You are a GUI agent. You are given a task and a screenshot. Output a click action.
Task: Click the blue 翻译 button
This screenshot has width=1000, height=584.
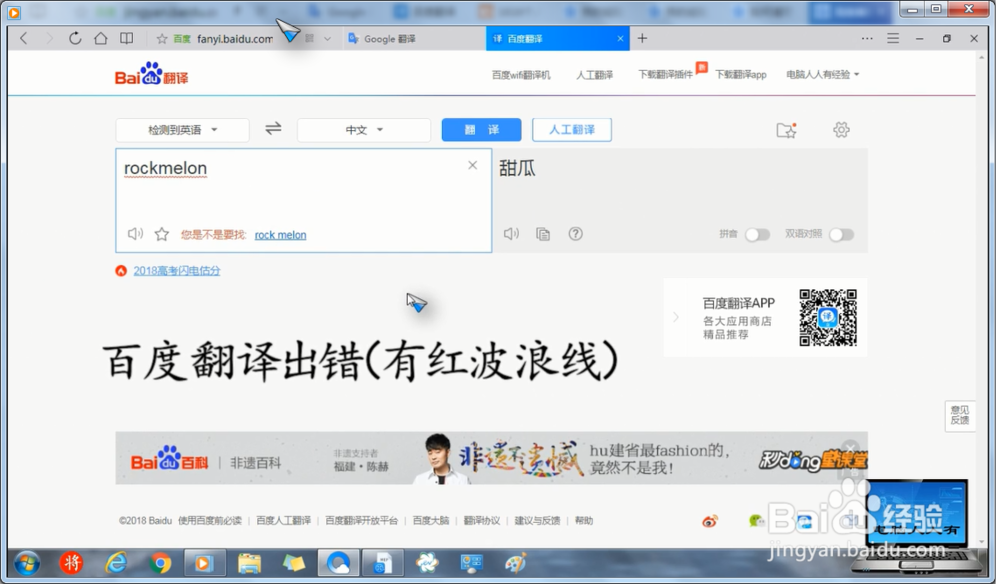pyautogui.click(x=482, y=130)
